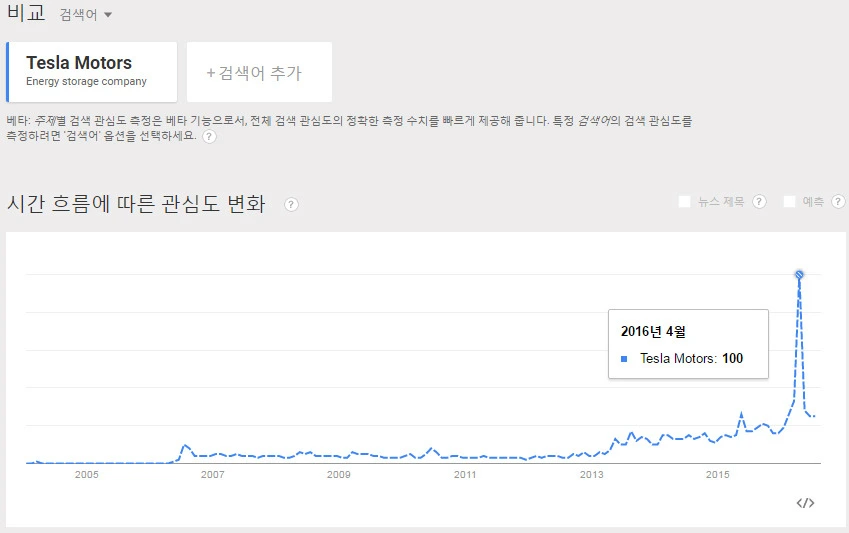Screen dimensions: 849x533
Task: Click the 2009 axis label
Action: coord(339,474)
